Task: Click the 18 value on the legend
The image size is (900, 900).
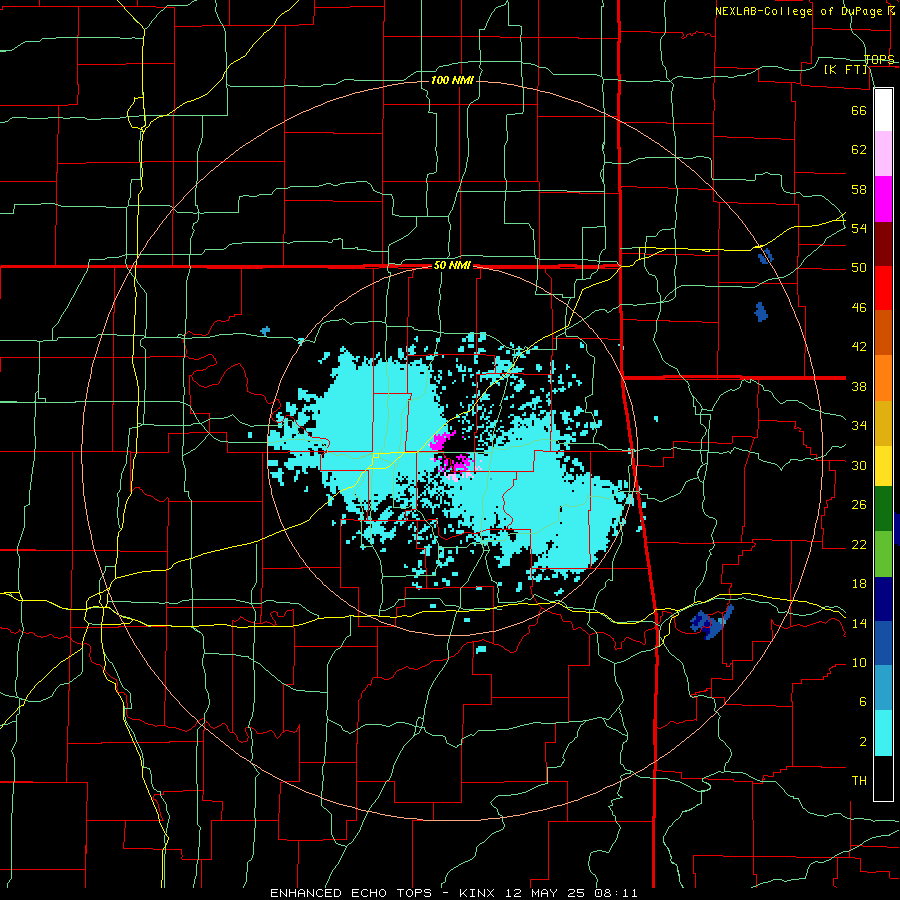Action: 859,584
